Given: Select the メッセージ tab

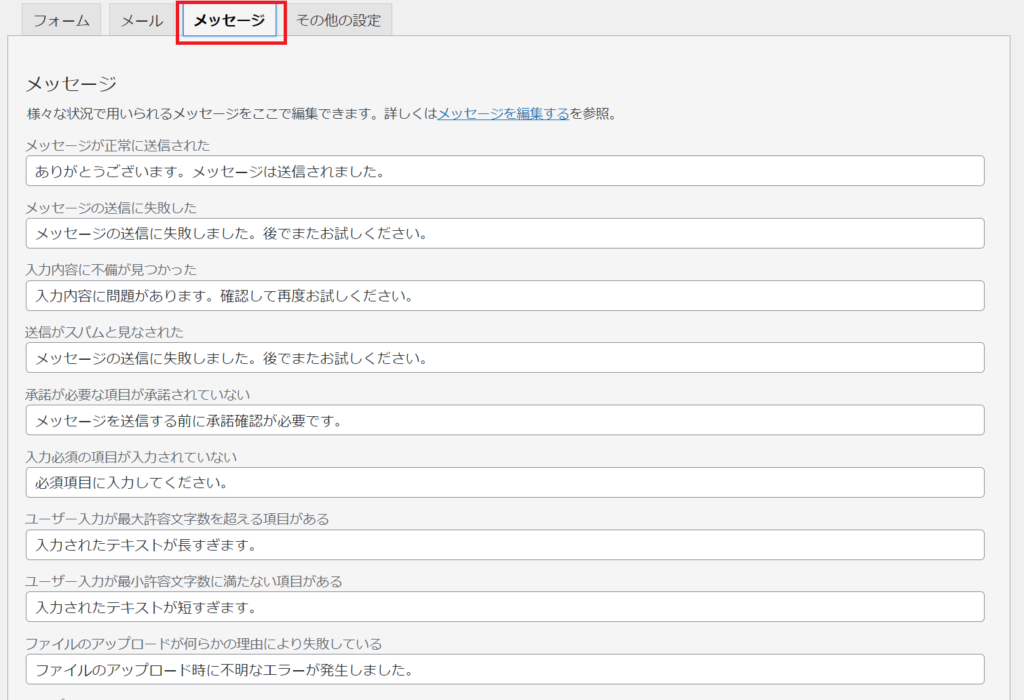Looking at the screenshot, I should (229, 20).
